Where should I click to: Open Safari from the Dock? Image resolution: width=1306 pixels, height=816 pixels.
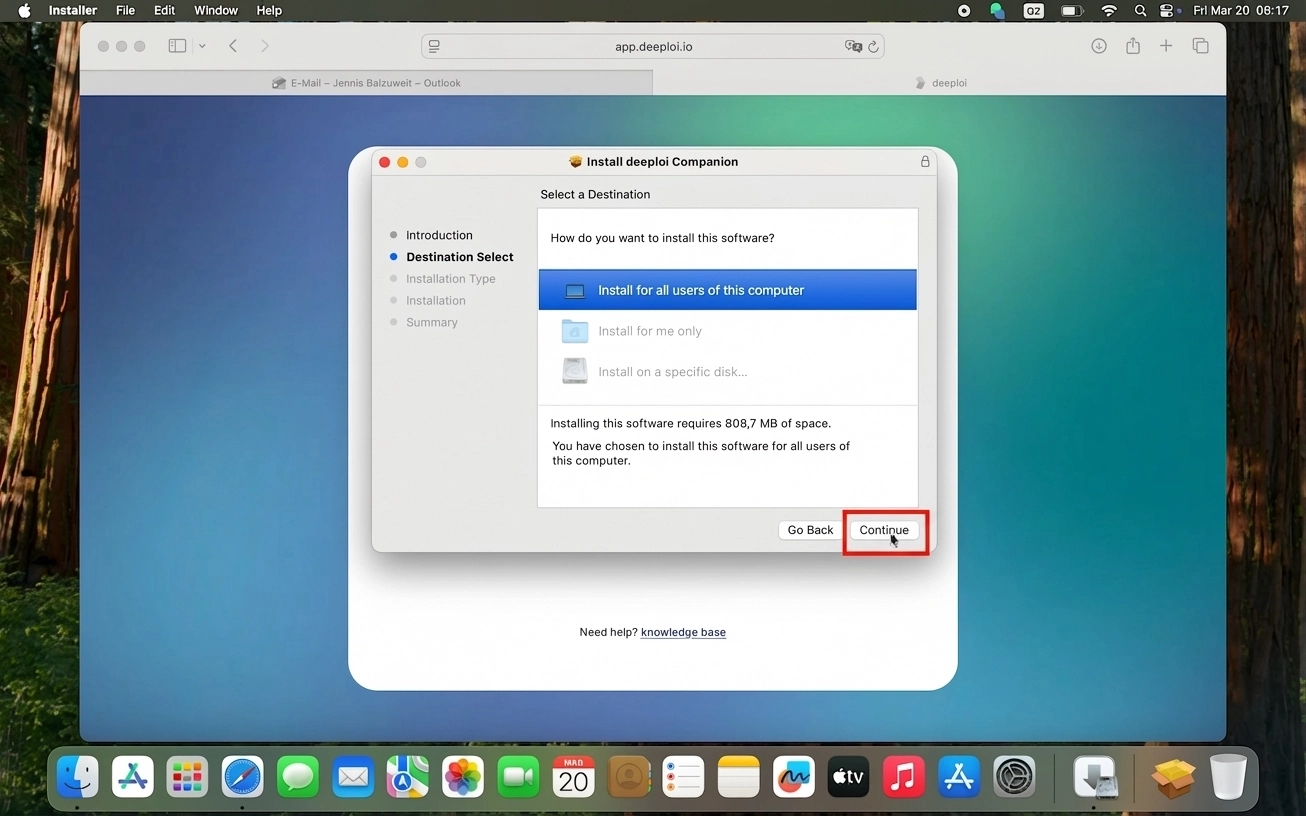pyautogui.click(x=242, y=776)
